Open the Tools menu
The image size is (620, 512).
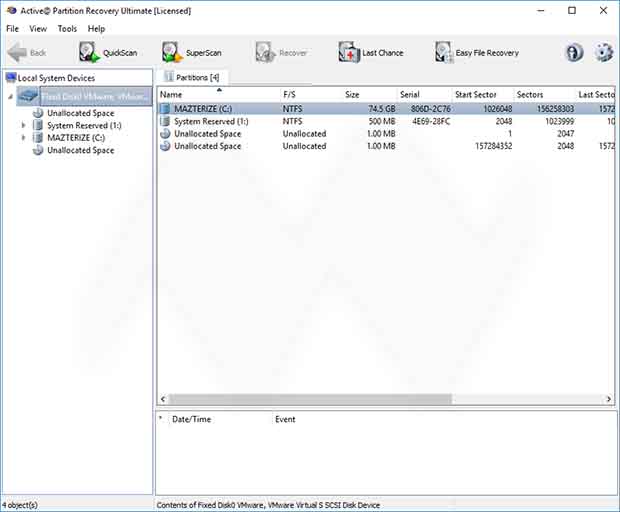click(67, 28)
